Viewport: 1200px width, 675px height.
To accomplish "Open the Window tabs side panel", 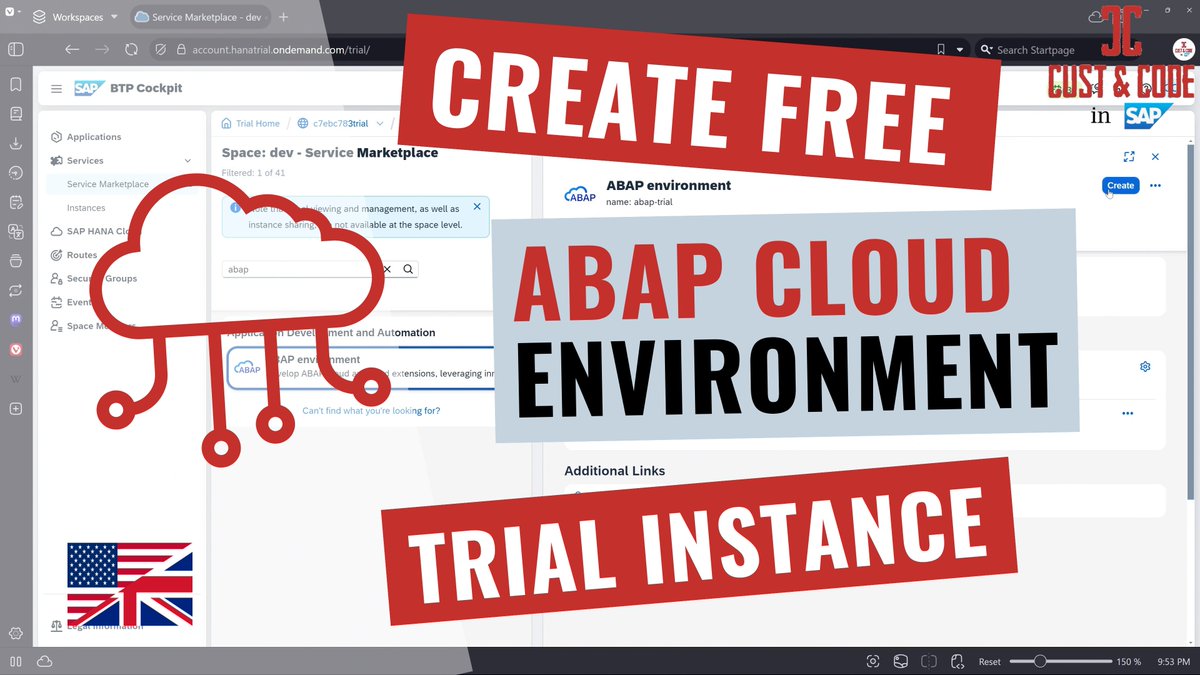I will pyautogui.click(x=15, y=261).
